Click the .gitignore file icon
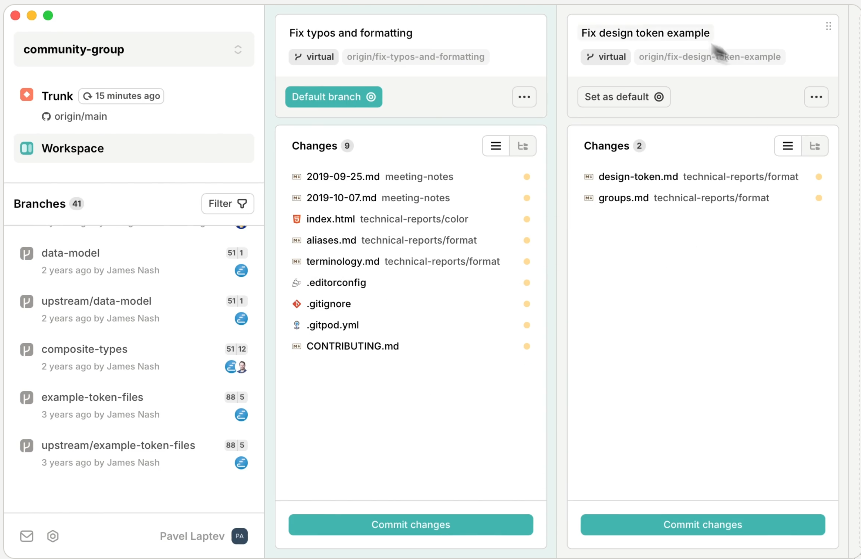The height and width of the screenshot is (559, 861). click(x=296, y=304)
